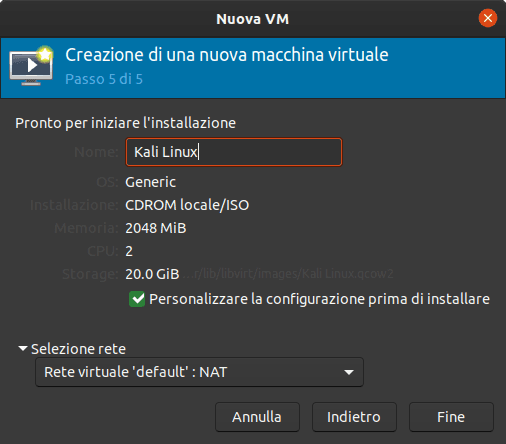The width and height of the screenshot is (506, 444).
Task: Click the Creazione di una nuova macchina virtuale heading
Action: tap(227, 55)
